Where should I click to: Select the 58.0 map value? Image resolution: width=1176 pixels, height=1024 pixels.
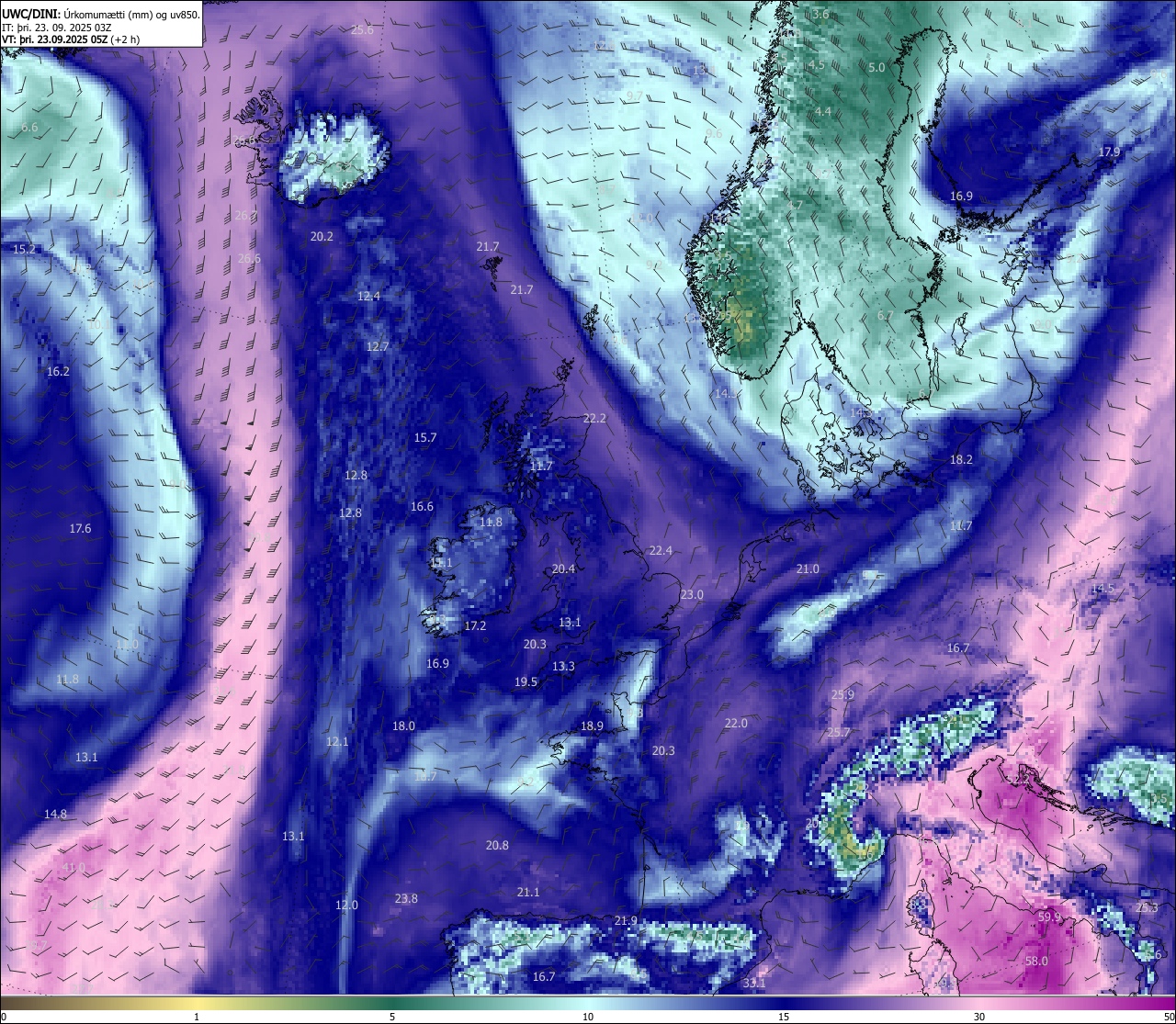tap(1036, 961)
